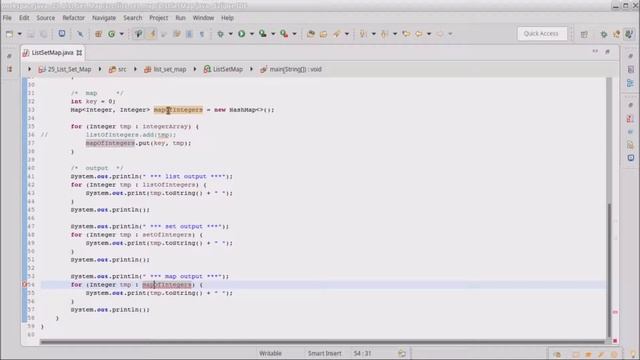Click Last Edit Location arrow icon

tap(406, 34)
